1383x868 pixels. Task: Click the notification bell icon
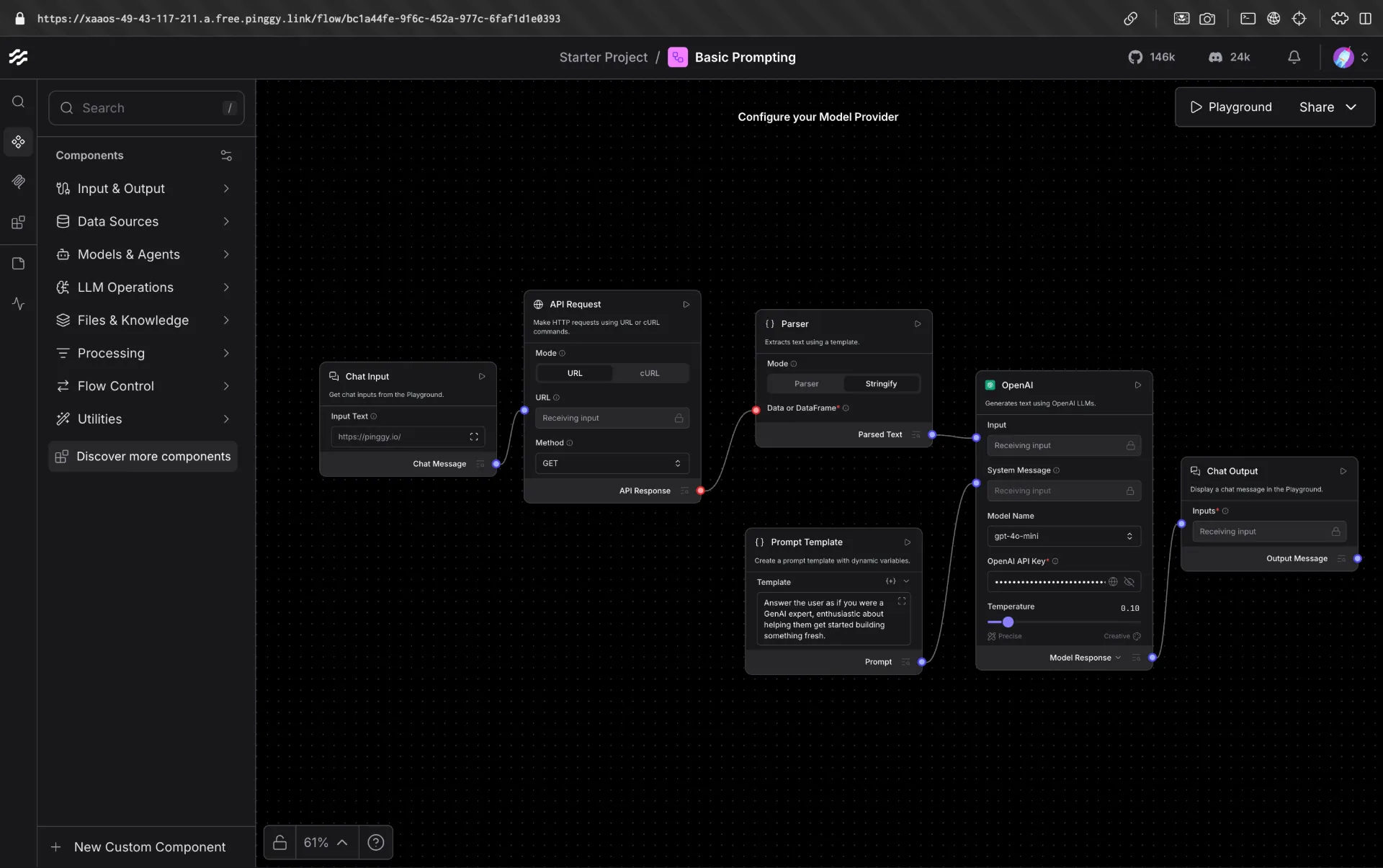(x=1293, y=57)
